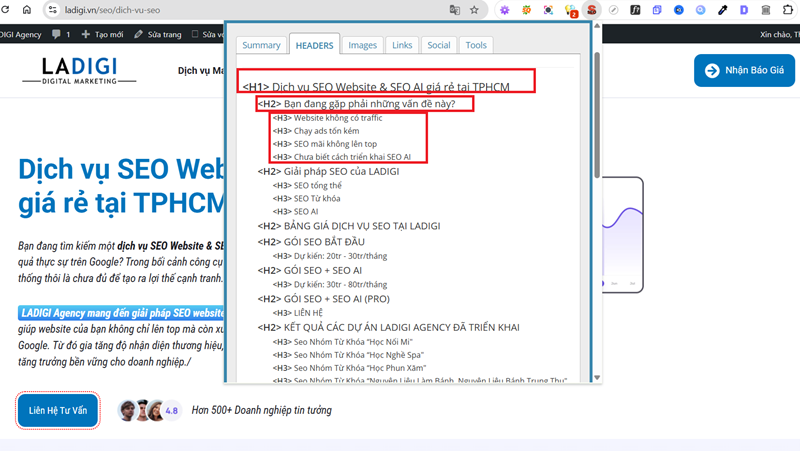Open the blue round camera extension icon

679,10
